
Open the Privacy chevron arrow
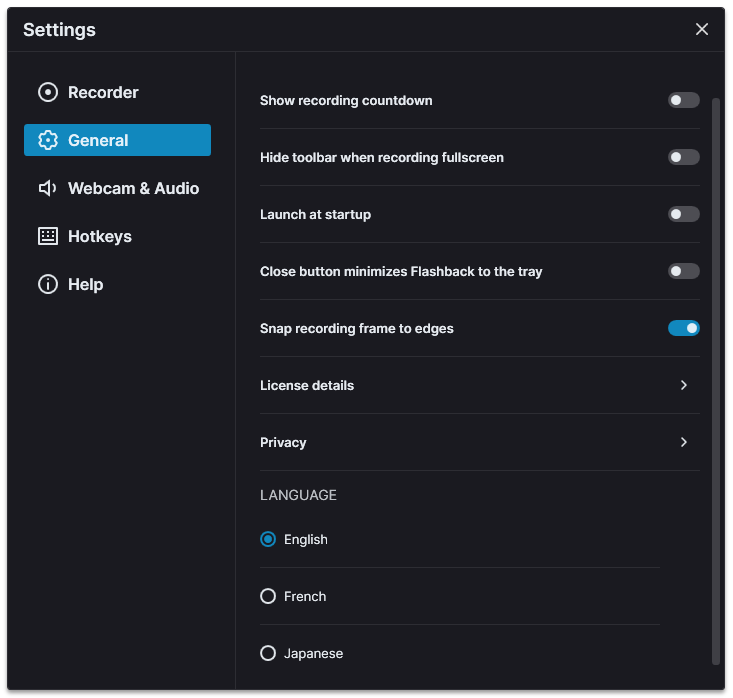683,442
